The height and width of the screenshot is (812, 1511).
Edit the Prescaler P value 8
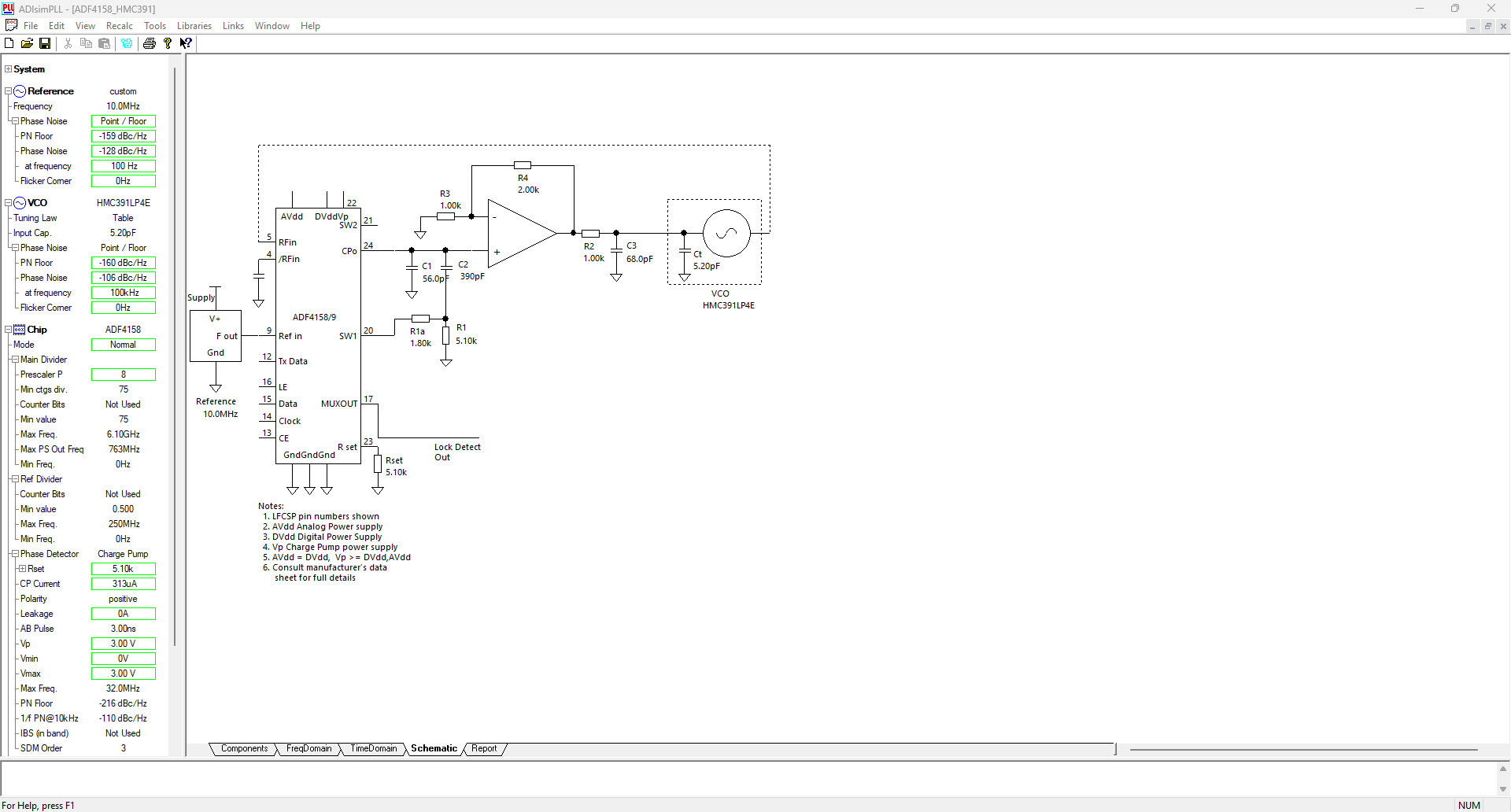click(x=124, y=375)
